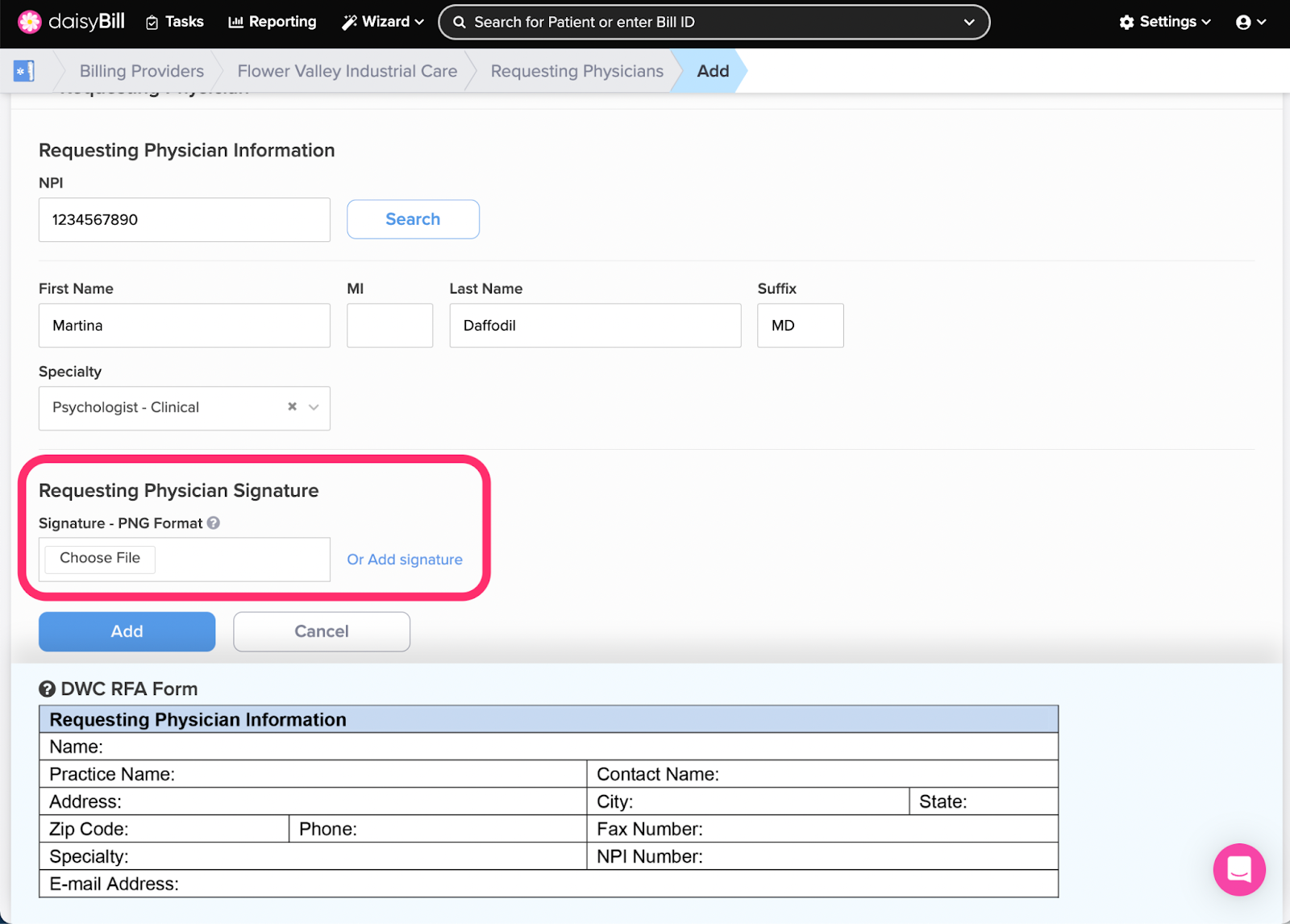
Task: Open the Tasks page
Action: 174,22
